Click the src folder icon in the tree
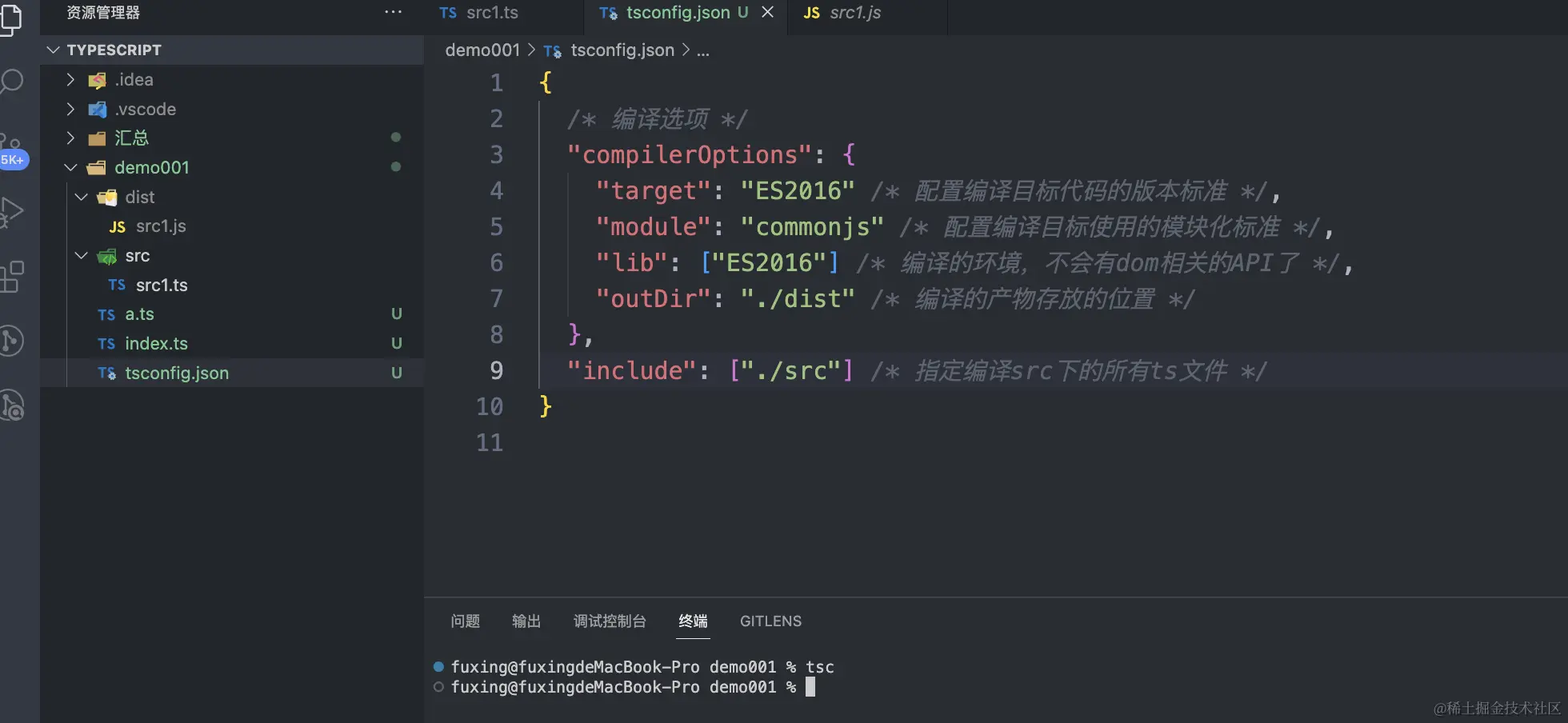 [x=107, y=256]
